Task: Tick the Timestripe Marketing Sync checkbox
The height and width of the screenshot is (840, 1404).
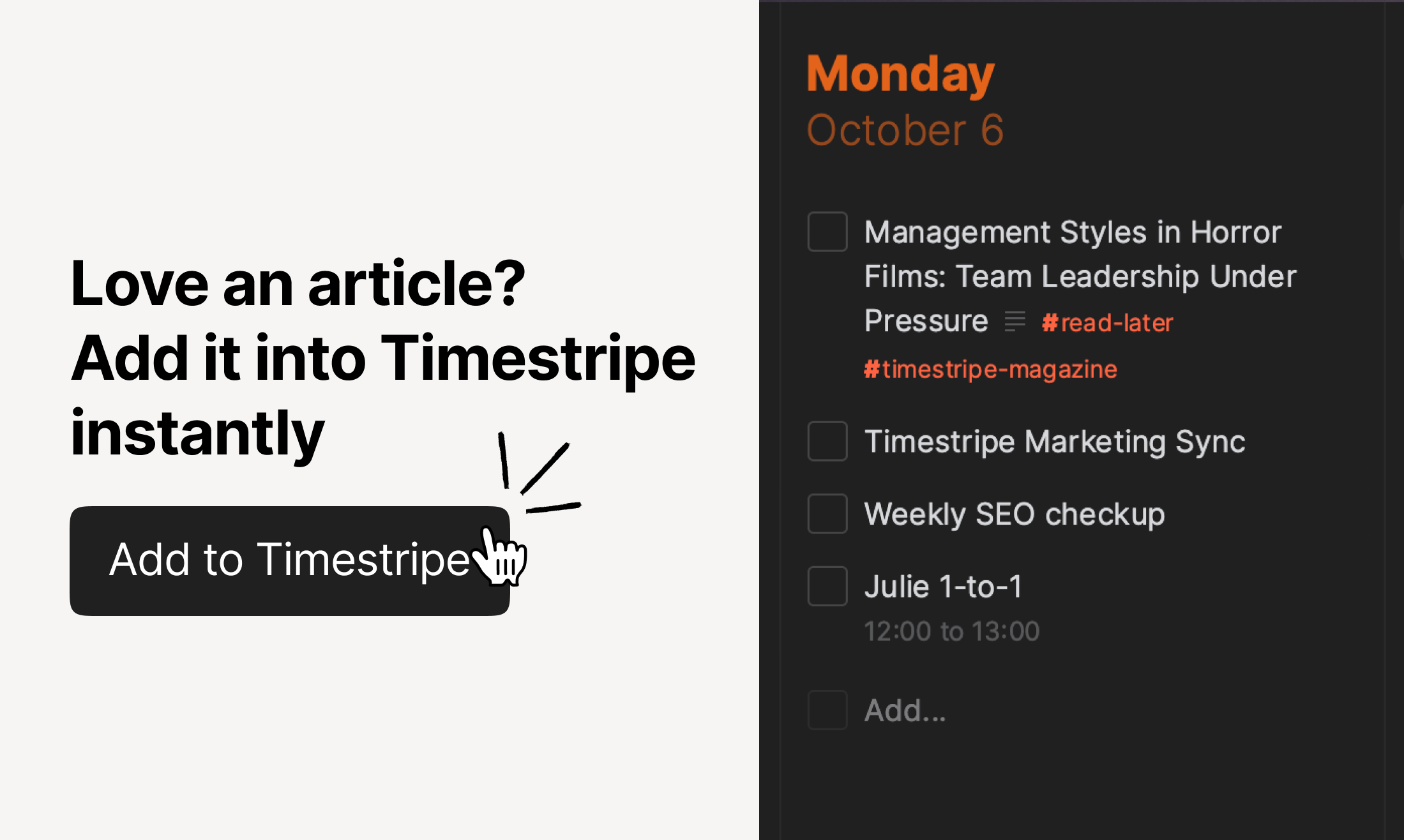Action: coord(827,441)
